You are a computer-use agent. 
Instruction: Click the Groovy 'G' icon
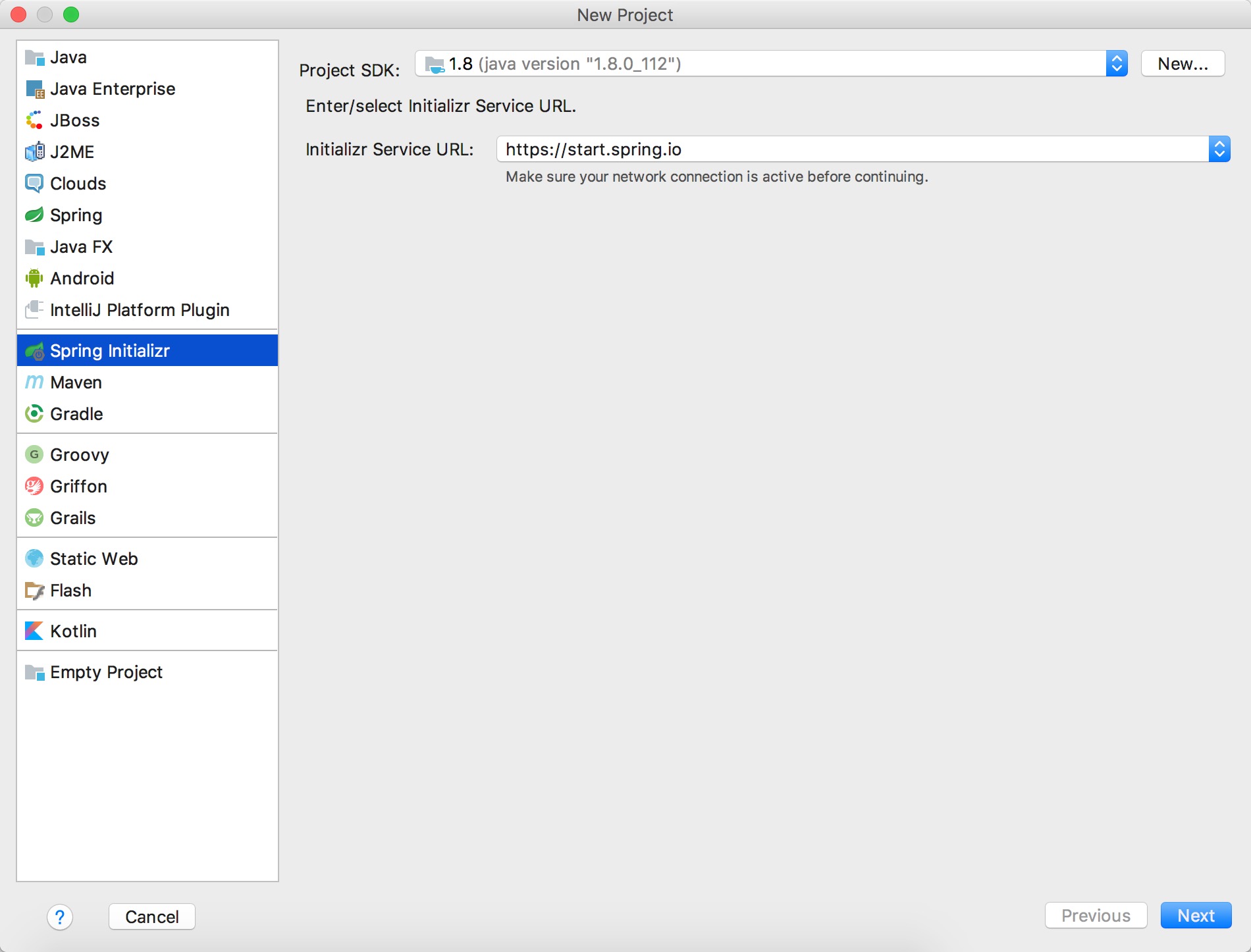click(34, 455)
